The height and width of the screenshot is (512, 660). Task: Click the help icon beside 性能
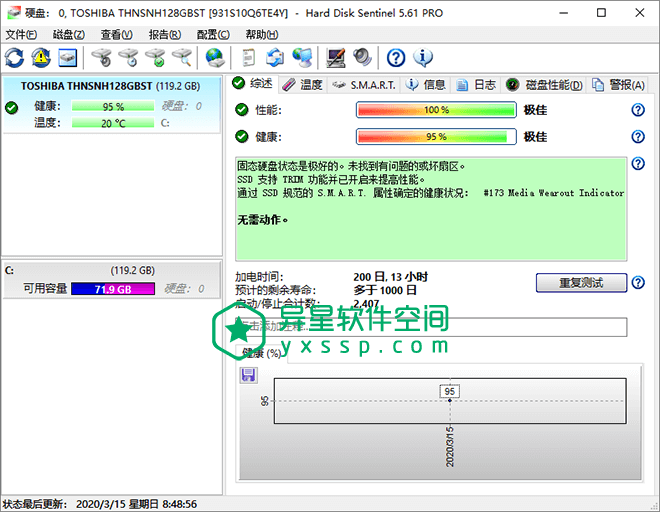(x=638, y=110)
